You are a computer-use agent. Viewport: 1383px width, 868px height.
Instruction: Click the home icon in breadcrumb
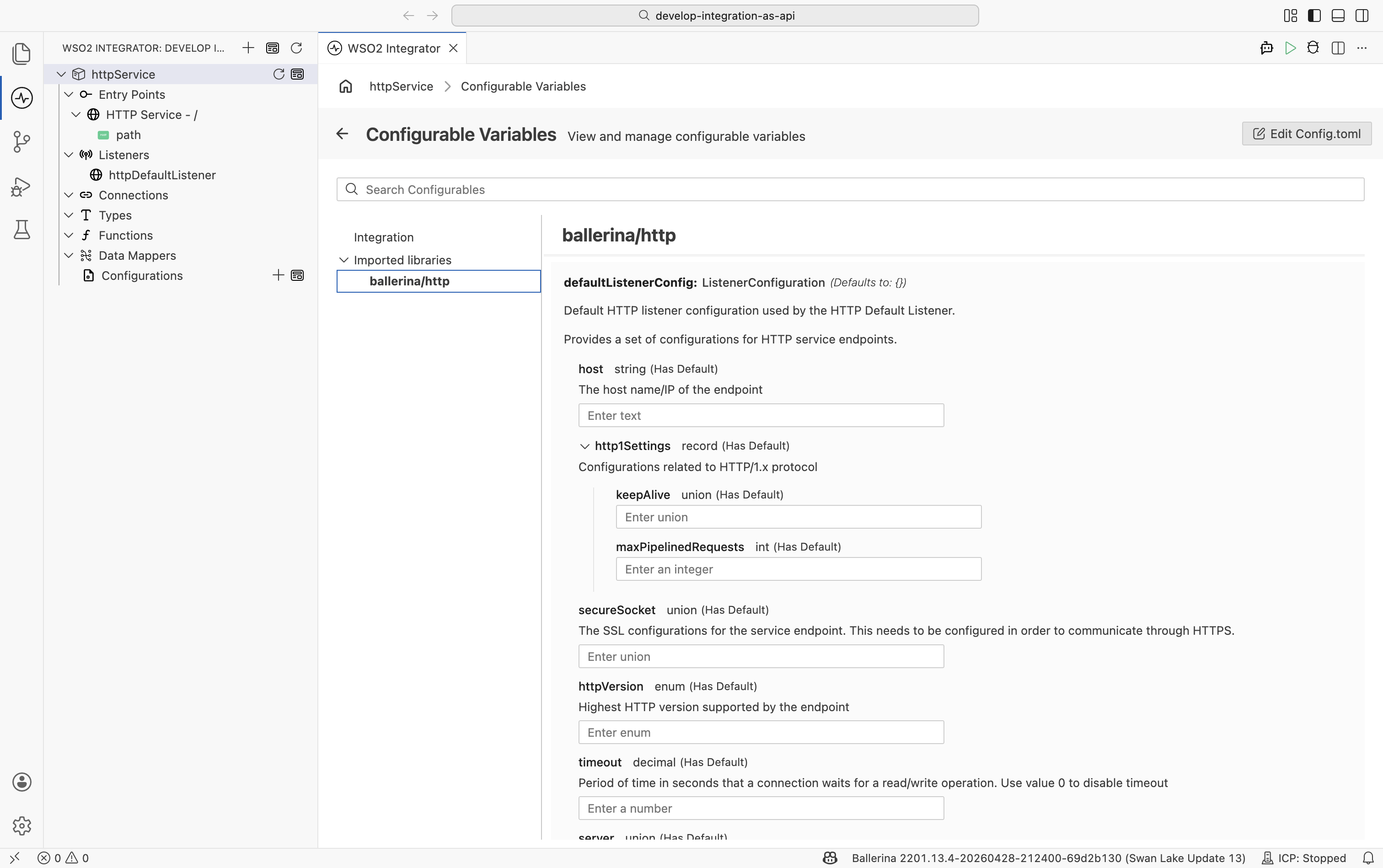346,86
